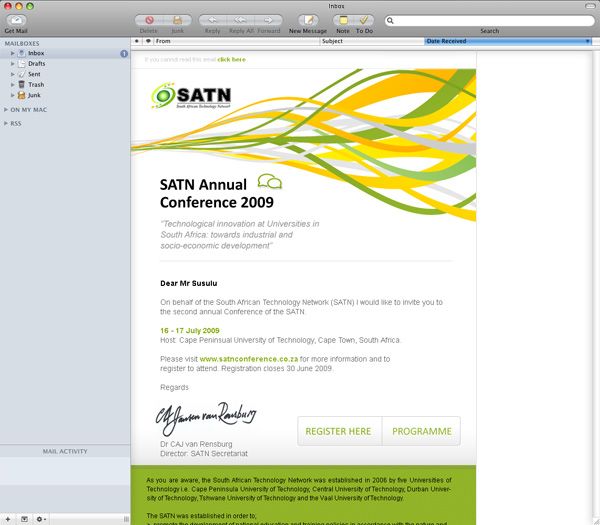
Task: Expand the Junk disclosure triangle
Action: point(13,95)
